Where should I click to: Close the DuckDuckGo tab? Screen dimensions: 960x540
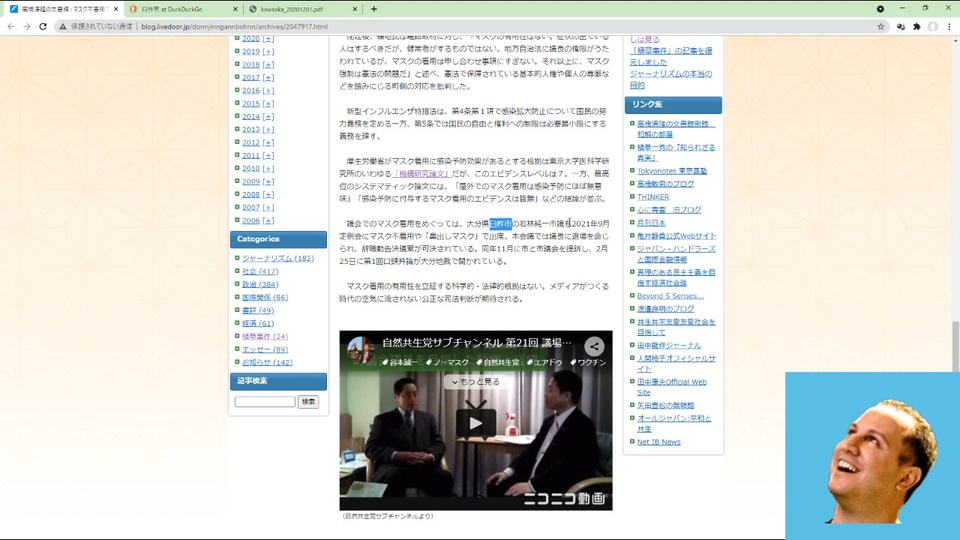click(235, 9)
